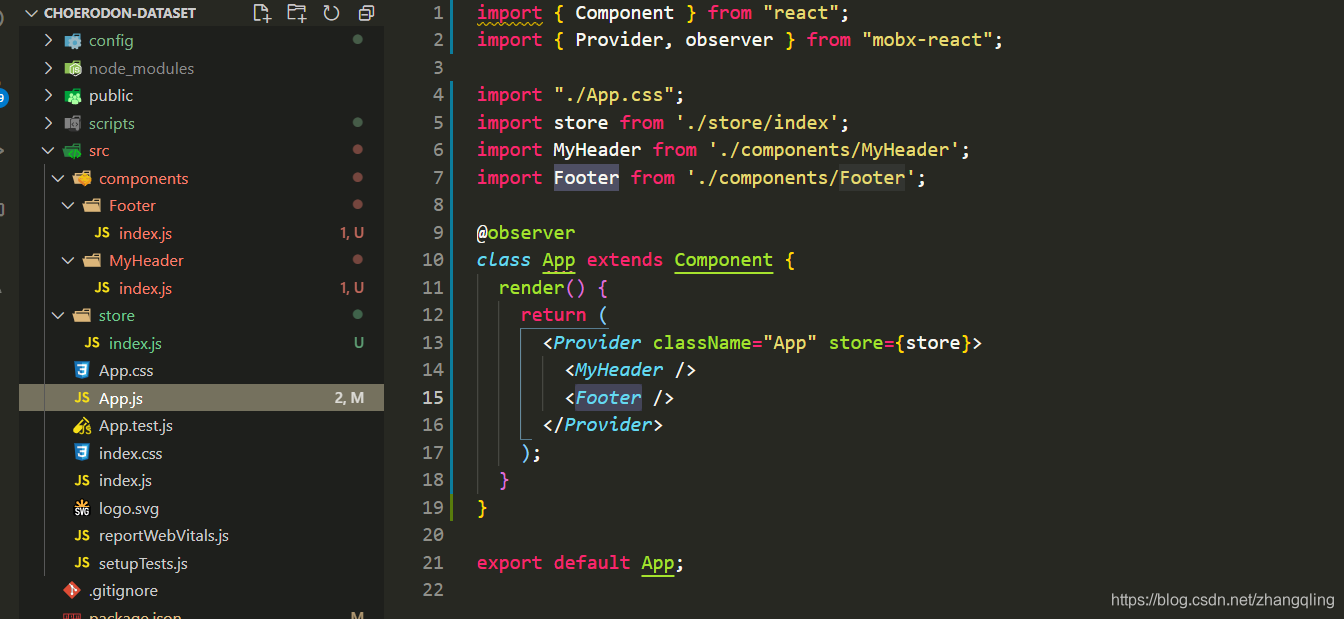
Task: Click the highlighted Footer tag on line 15
Action: tap(608, 397)
